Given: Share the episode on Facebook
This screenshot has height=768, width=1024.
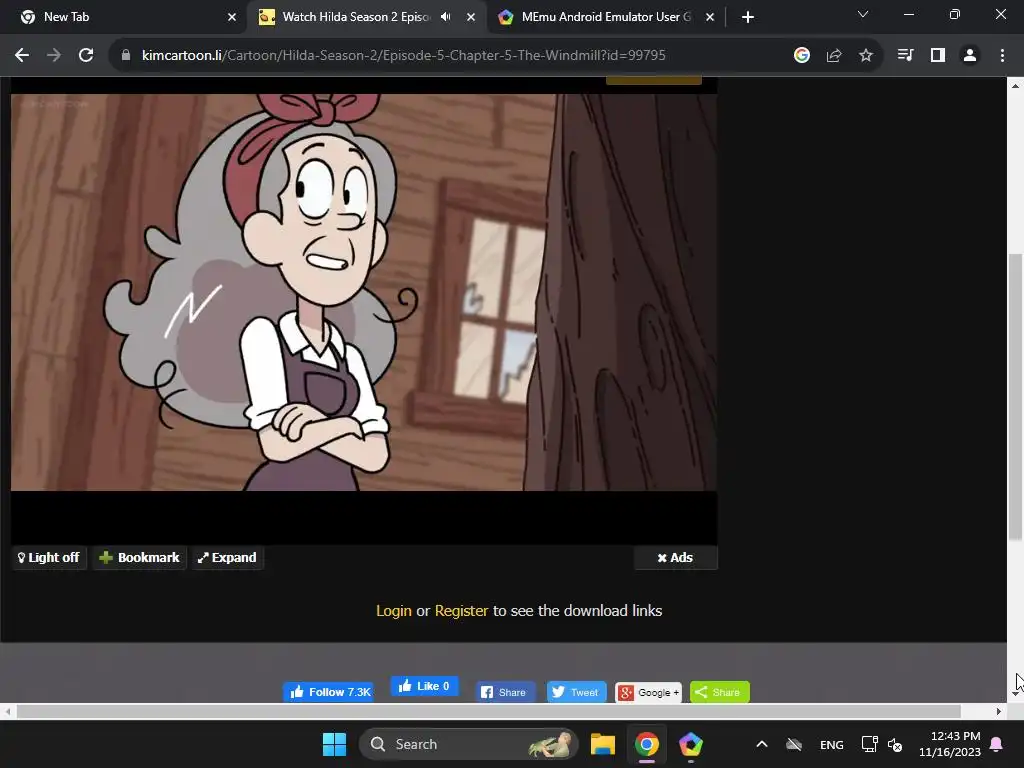Looking at the screenshot, I should coord(503,692).
